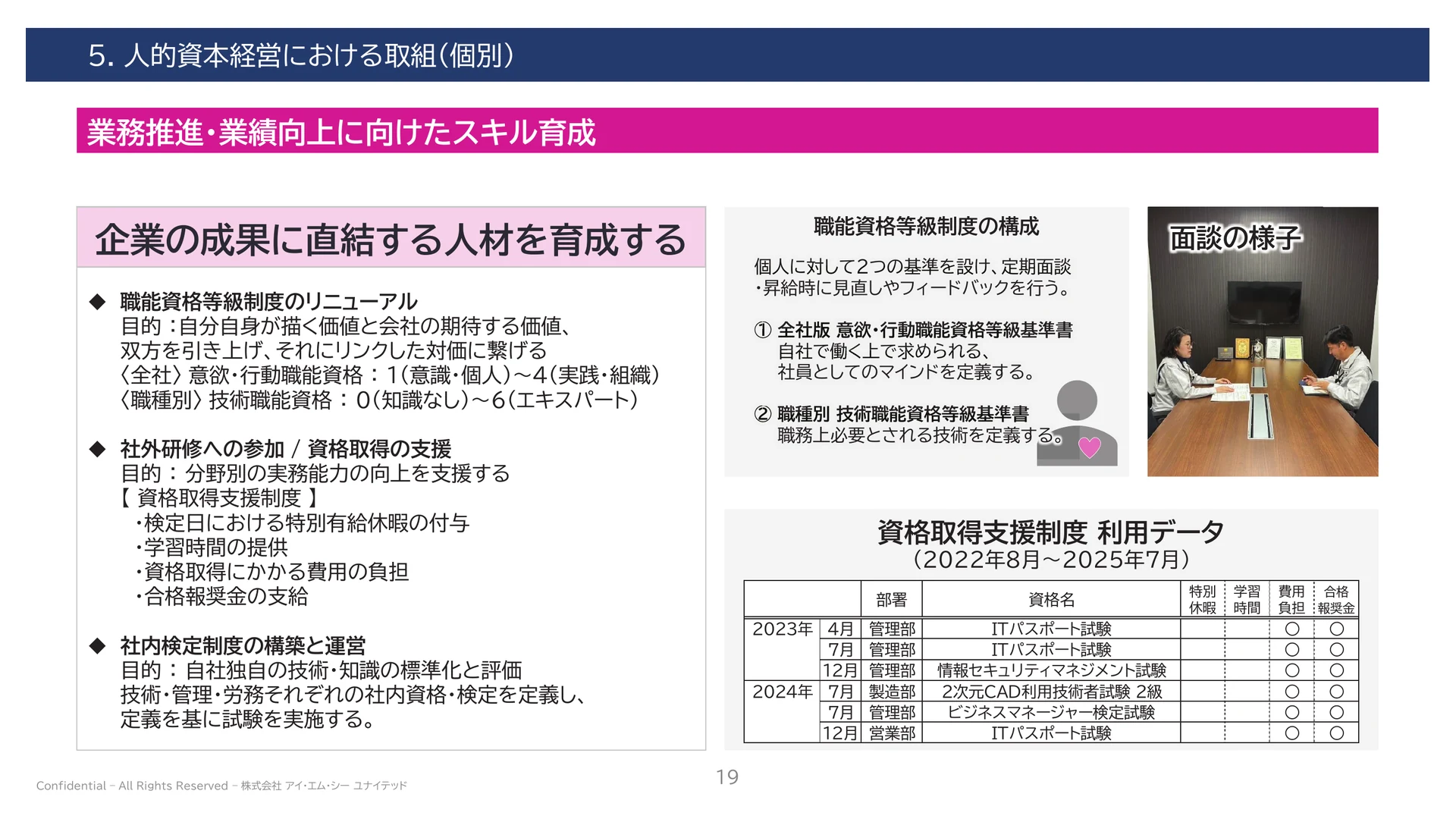This screenshot has height=819, width=1456.
Task: Click the 資格名 column header
Action: (1051, 600)
